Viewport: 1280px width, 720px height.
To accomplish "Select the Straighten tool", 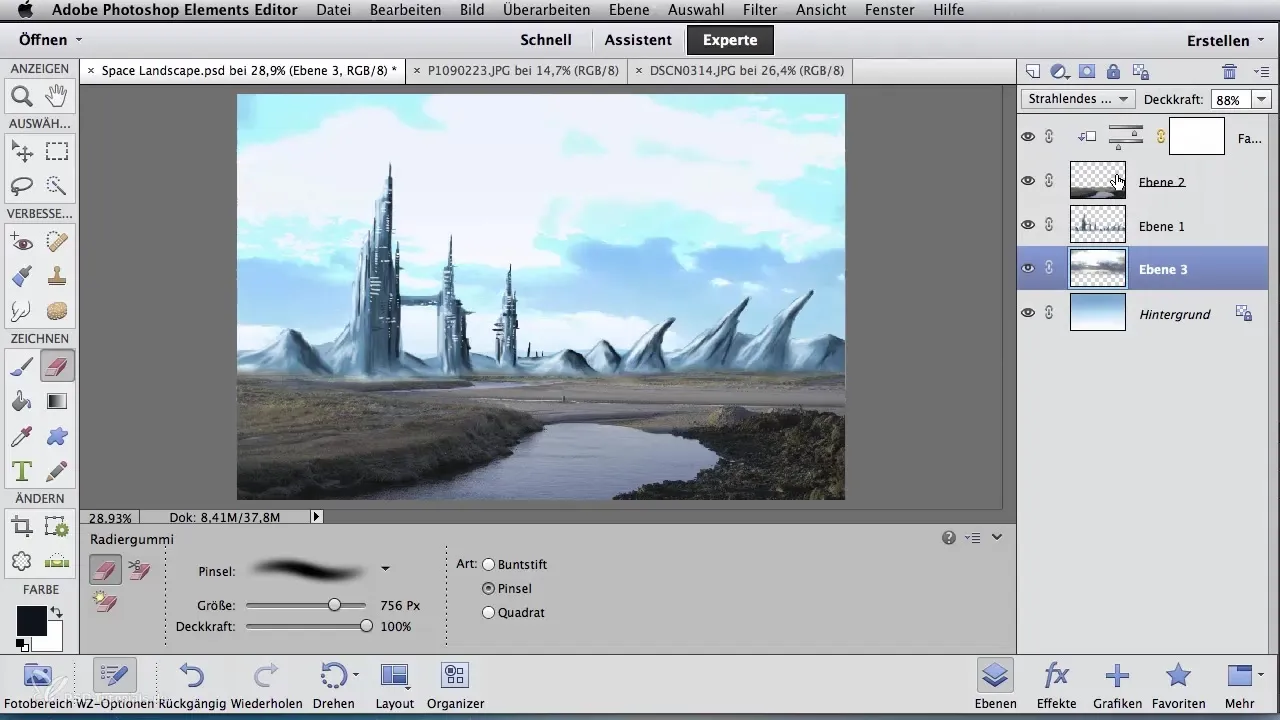I will pos(57,561).
